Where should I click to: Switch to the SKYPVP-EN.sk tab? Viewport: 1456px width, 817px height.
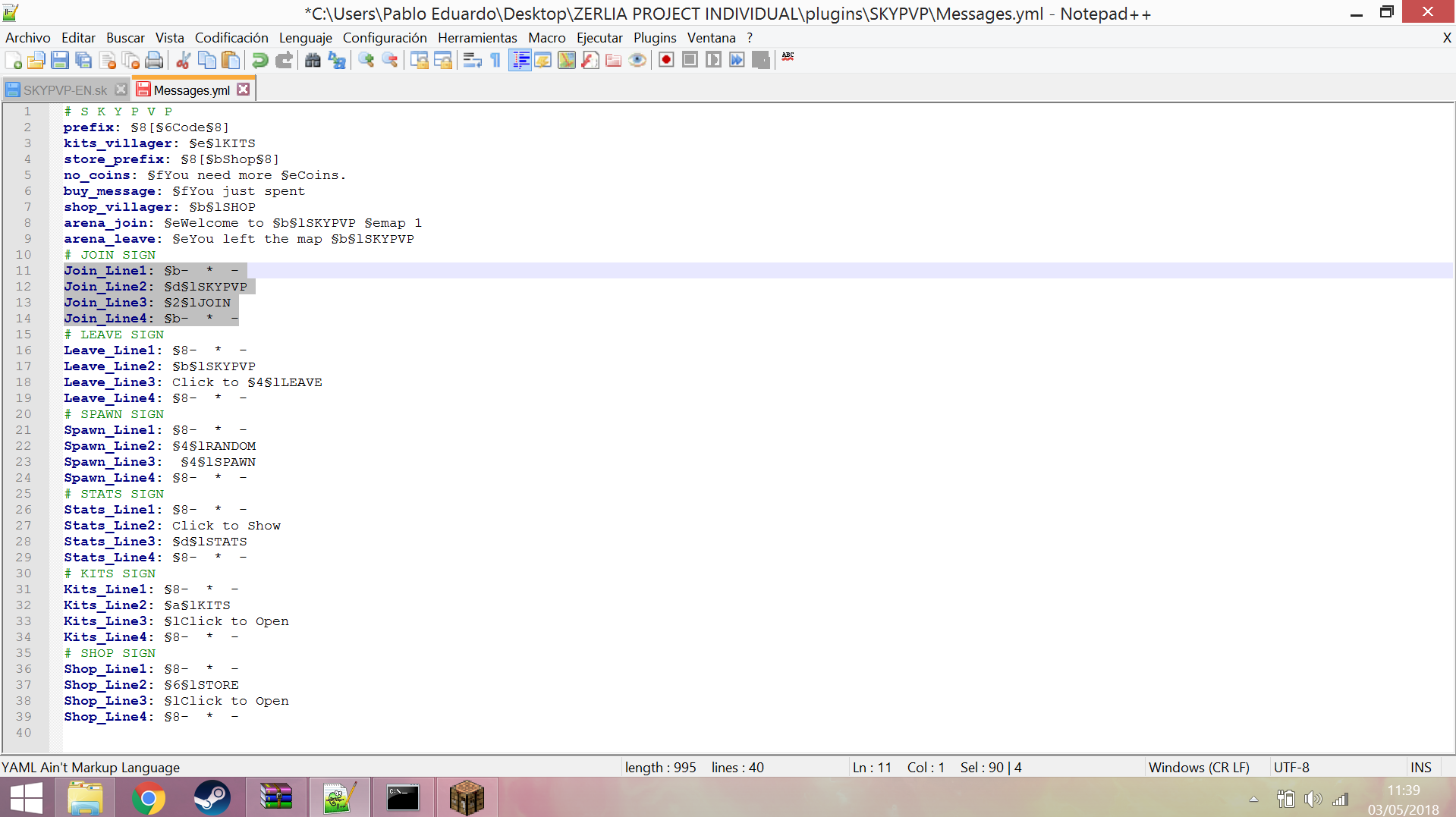(x=64, y=90)
